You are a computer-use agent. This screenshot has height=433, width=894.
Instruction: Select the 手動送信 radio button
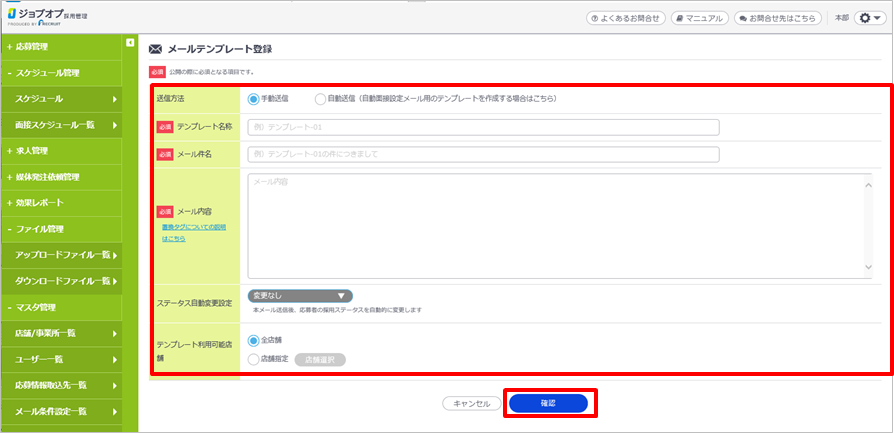(x=253, y=99)
